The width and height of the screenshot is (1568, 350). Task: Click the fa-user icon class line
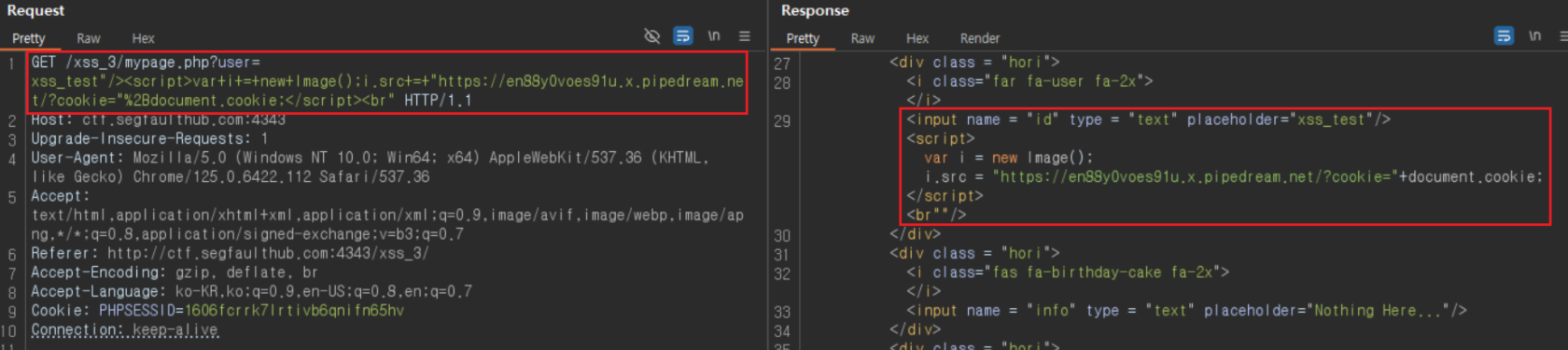(1029, 81)
